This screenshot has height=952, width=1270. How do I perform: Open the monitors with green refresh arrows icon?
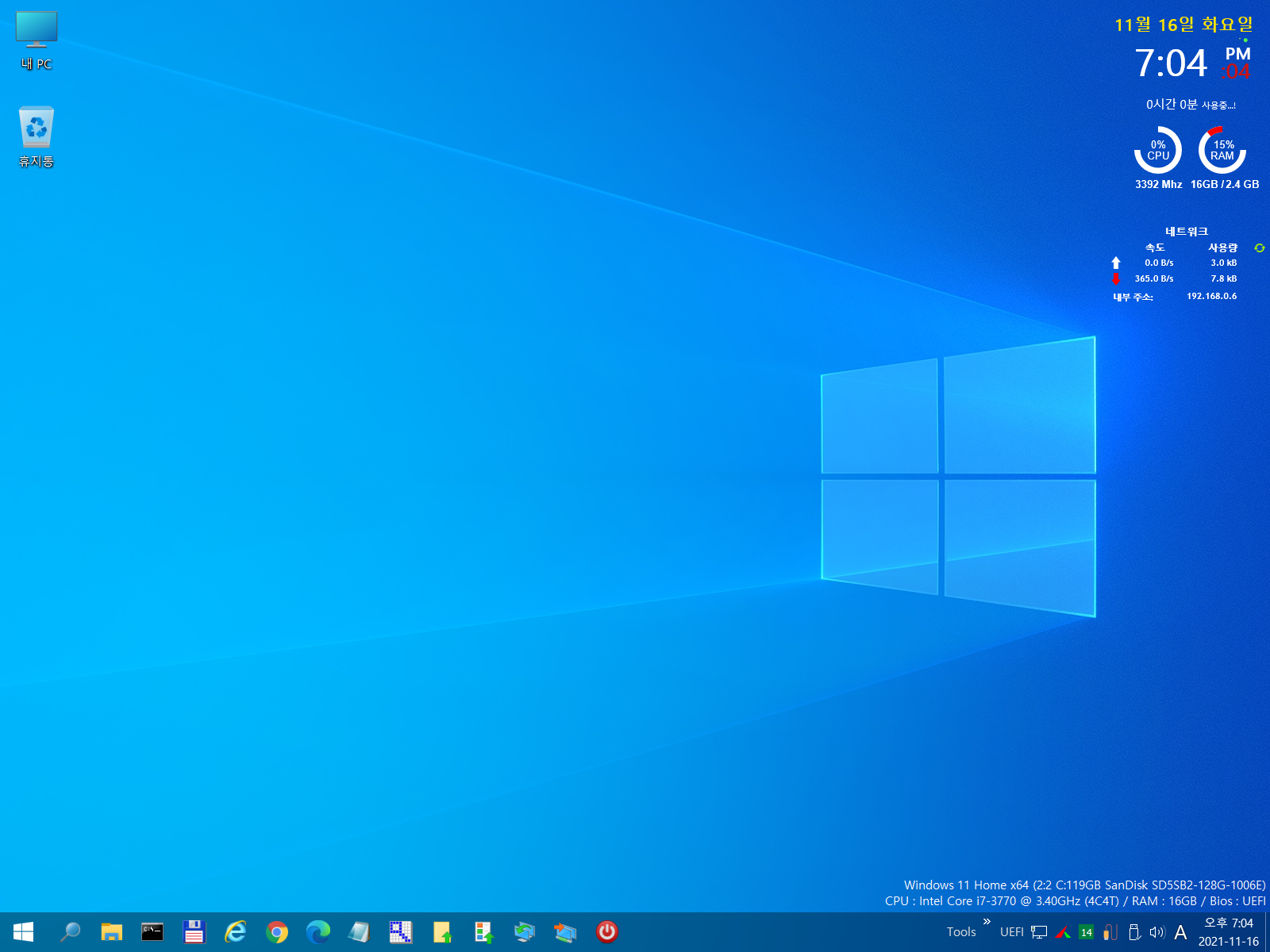click(x=525, y=932)
